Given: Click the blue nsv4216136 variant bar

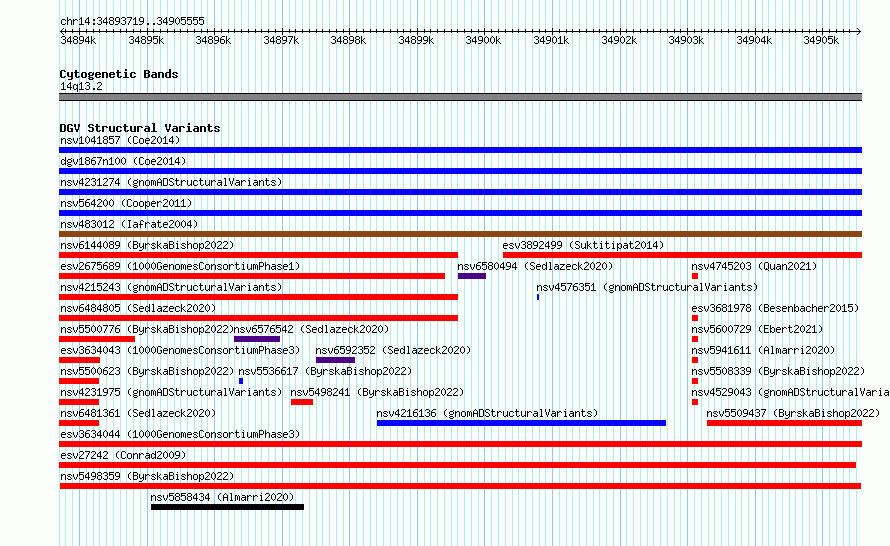Looking at the screenshot, I should pyautogui.click(x=521, y=423).
